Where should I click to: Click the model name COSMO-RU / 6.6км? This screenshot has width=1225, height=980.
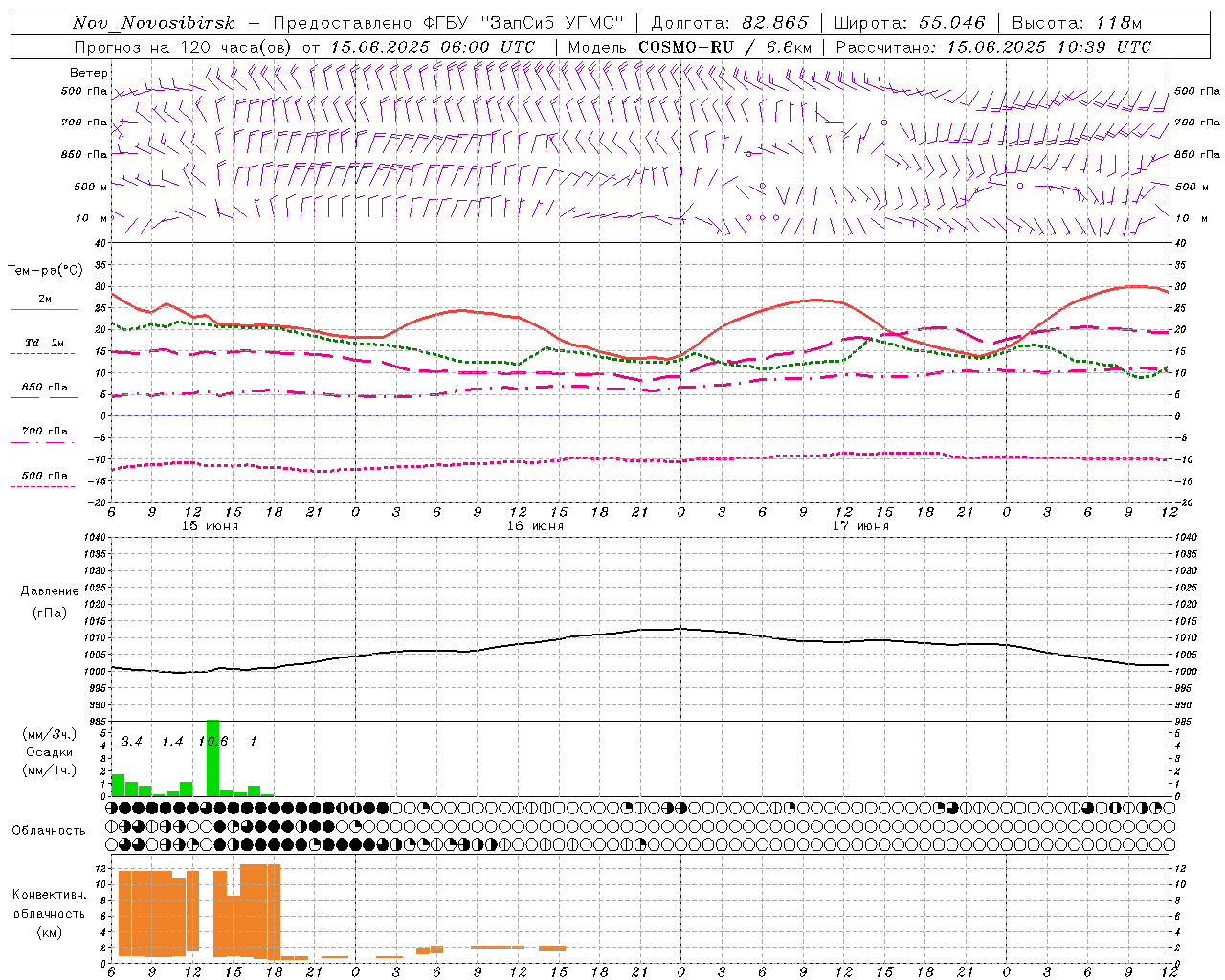pyautogui.click(x=725, y=47)
